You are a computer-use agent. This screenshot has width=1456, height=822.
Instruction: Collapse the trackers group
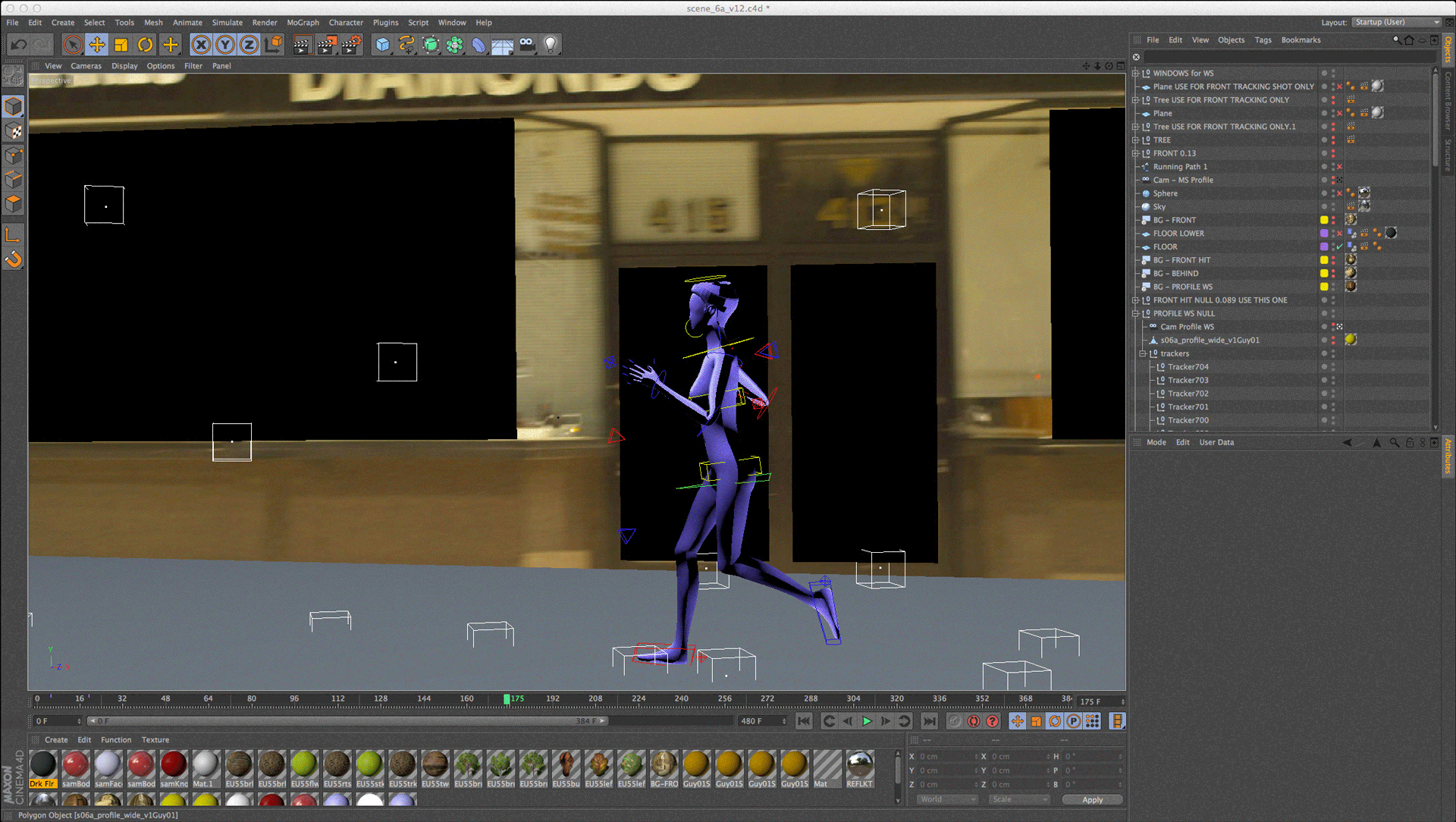1143,354
